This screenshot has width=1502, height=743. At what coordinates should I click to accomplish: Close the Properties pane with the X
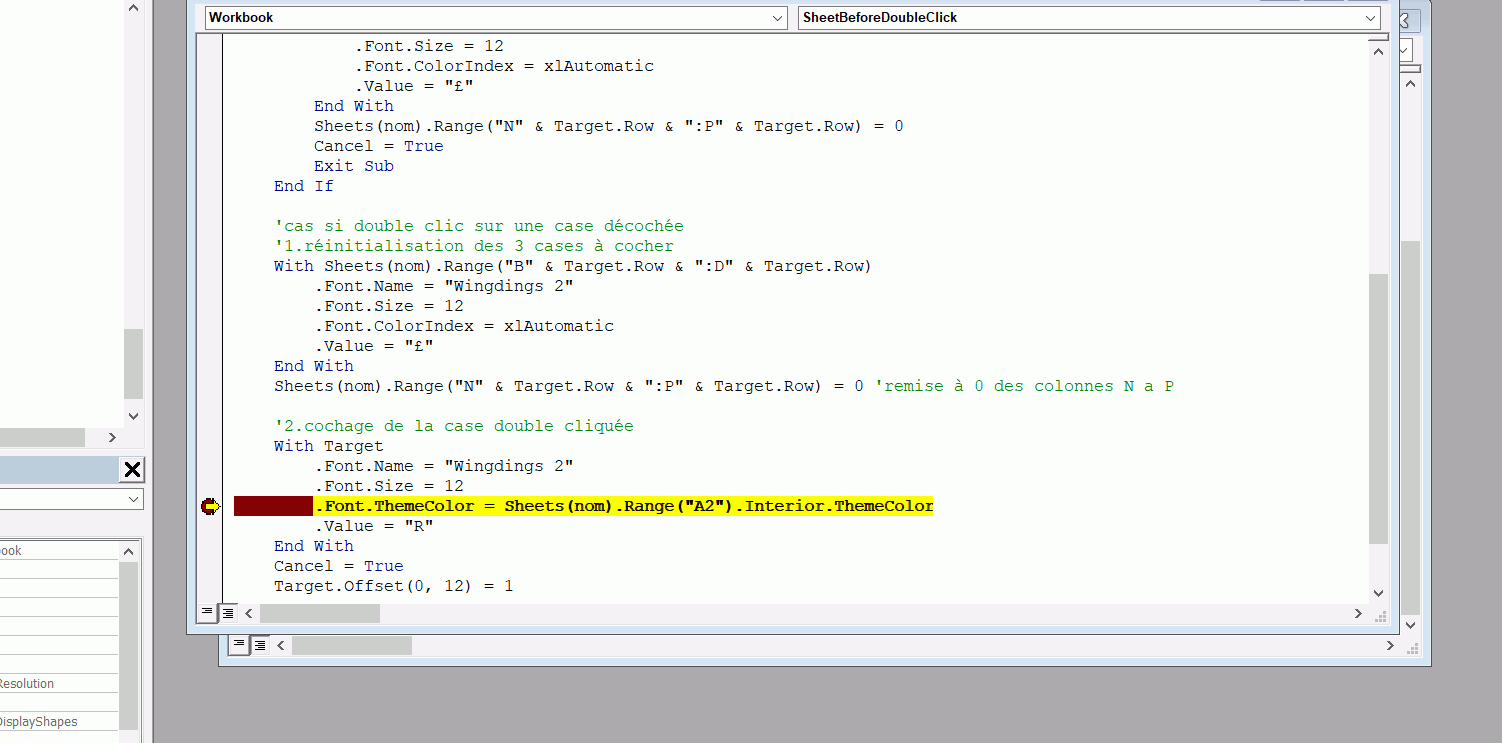pos(132,469)
